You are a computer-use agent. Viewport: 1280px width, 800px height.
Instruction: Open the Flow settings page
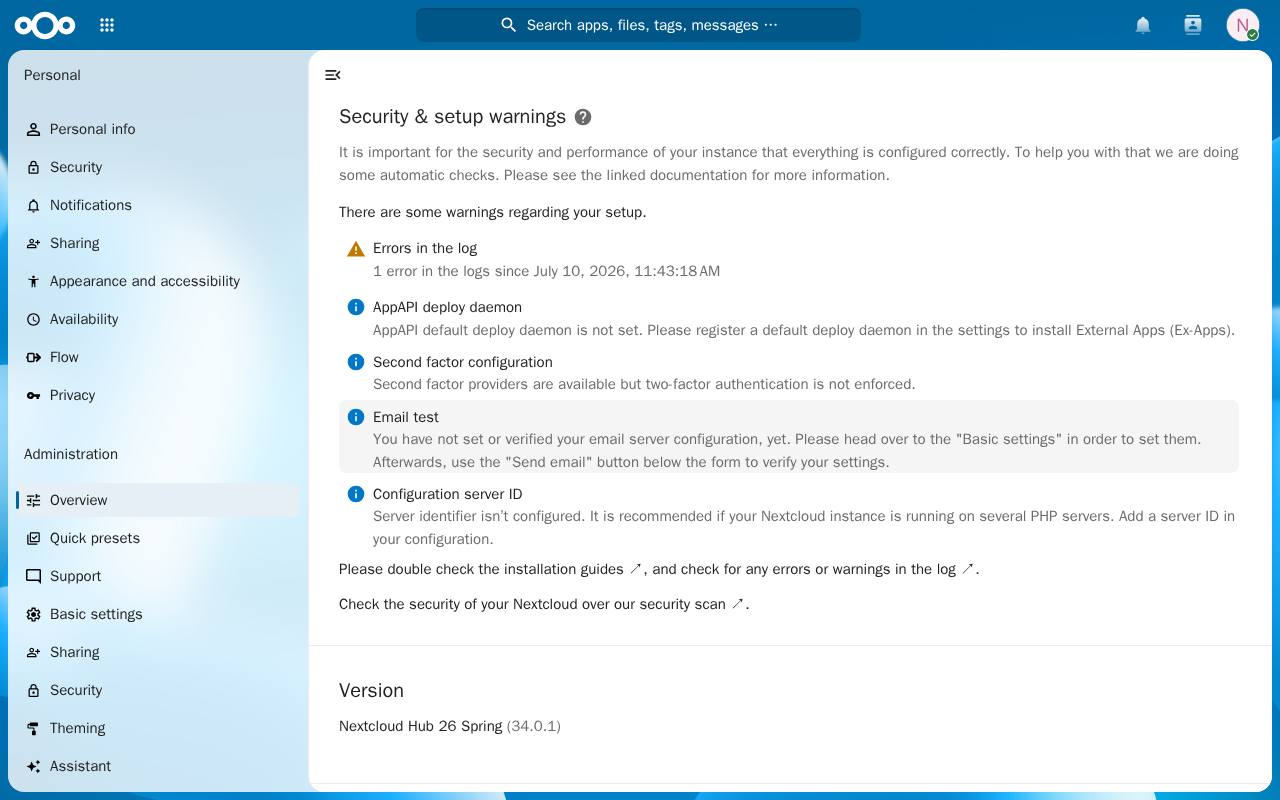[x=157, y=357]
